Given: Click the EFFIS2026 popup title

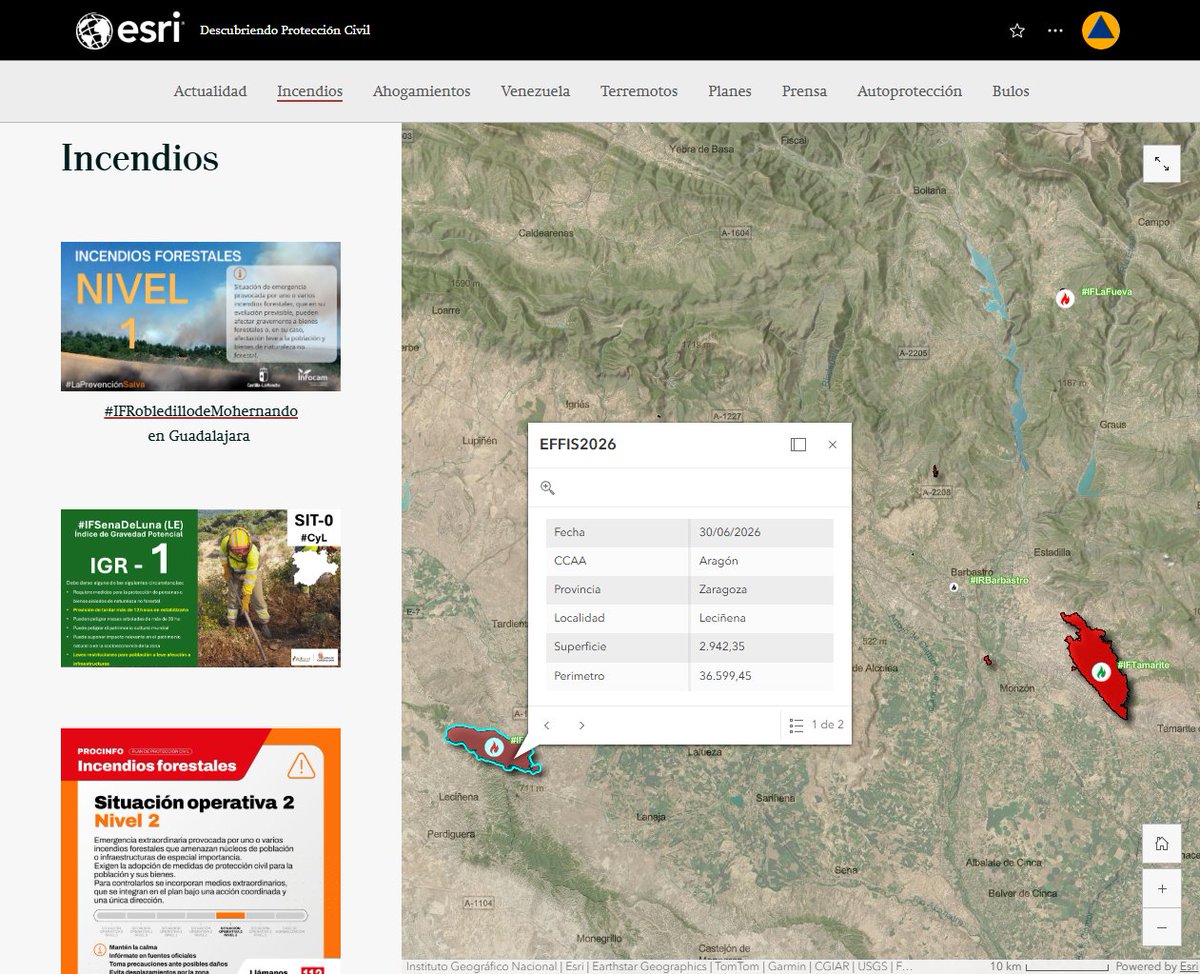Looking at the screenshot, I should point(578,445).
